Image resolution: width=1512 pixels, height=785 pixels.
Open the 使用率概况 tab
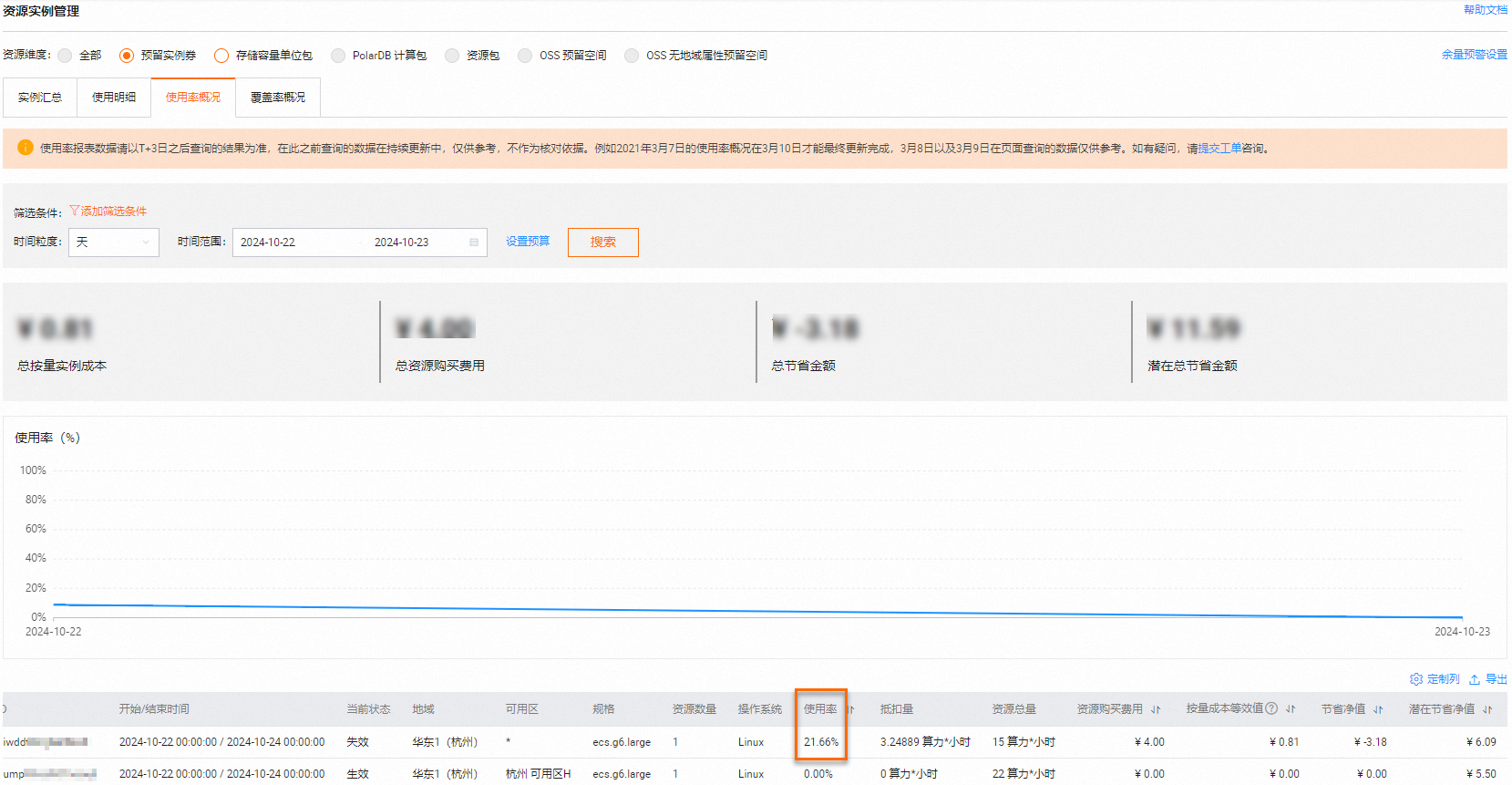[x=193, y=98]
